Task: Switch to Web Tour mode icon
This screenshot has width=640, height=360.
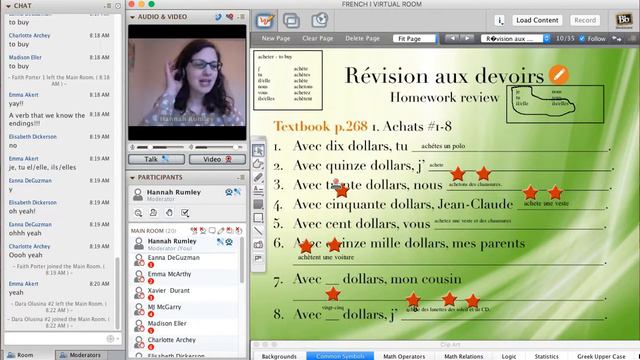Action: [x=320, y=20]
